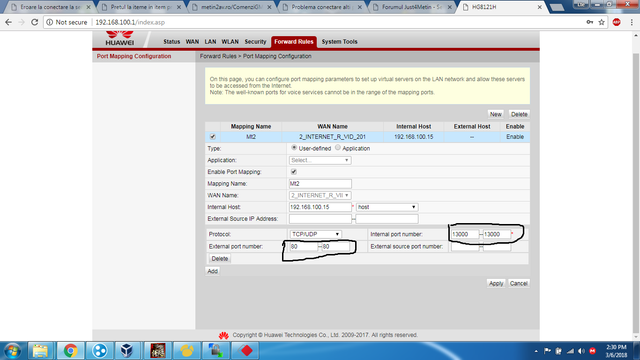Click the first External Source IP field

tap(320, 219)
